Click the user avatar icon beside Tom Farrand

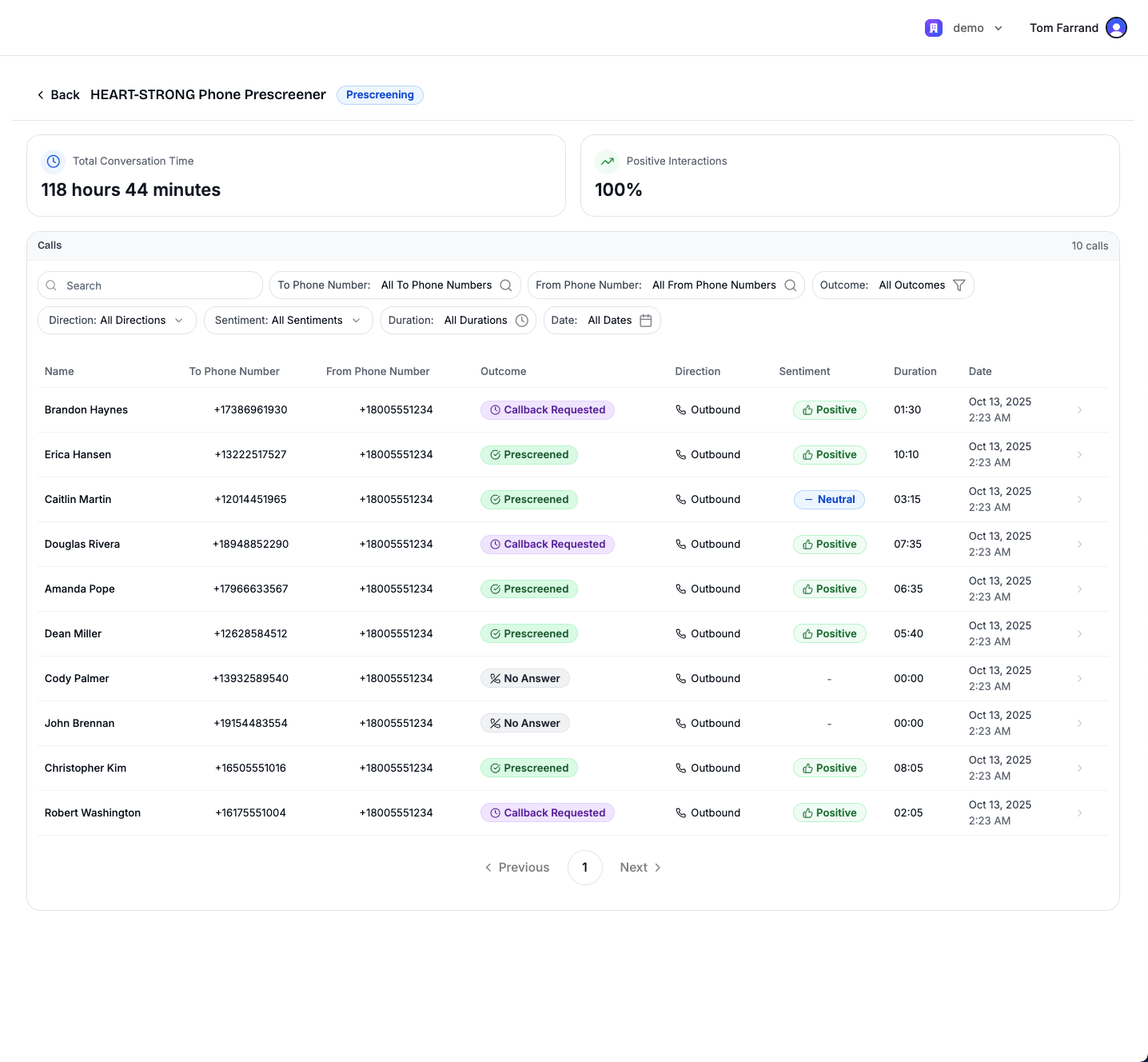pyautogui.click(x=1116, y=28)
